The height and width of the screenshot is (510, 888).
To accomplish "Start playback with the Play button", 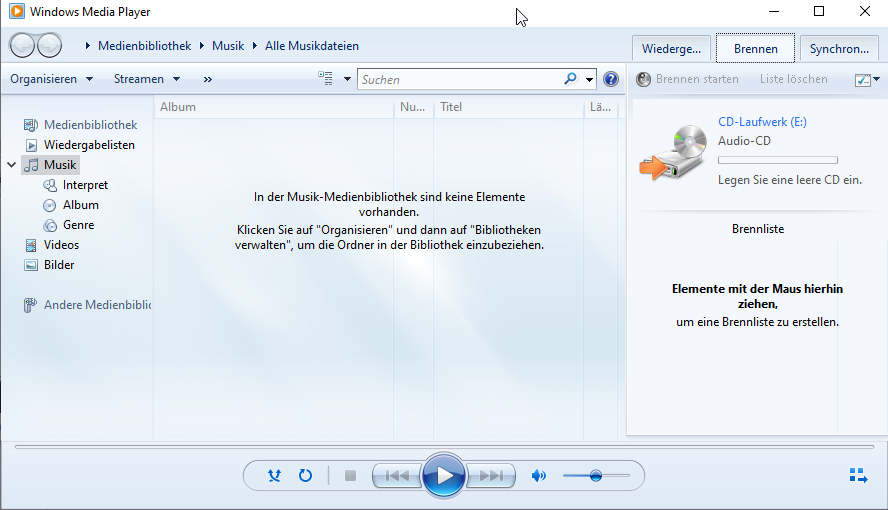I will pos(444,475).
